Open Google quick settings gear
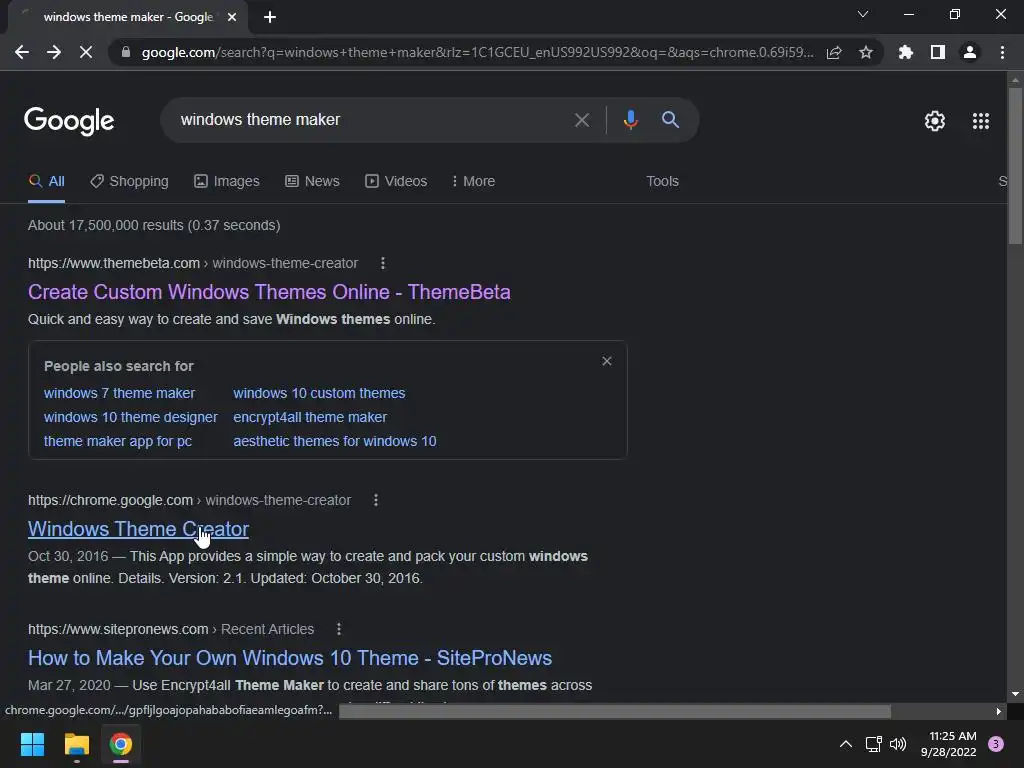The width and height of the screenshot is (1024, 768). pos(935,121)
